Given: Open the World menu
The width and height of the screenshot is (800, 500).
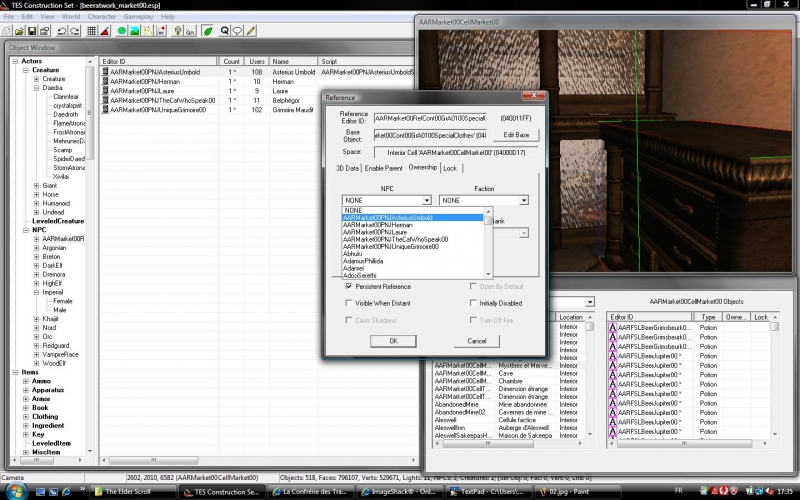Looking at the screenshot, I should tap(71, 16).
